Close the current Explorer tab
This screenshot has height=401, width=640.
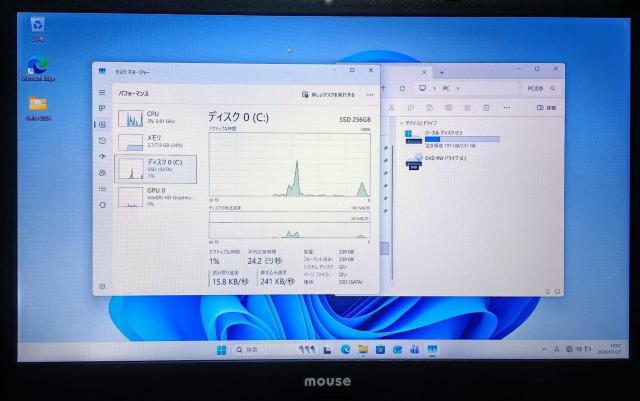point(424,72)
